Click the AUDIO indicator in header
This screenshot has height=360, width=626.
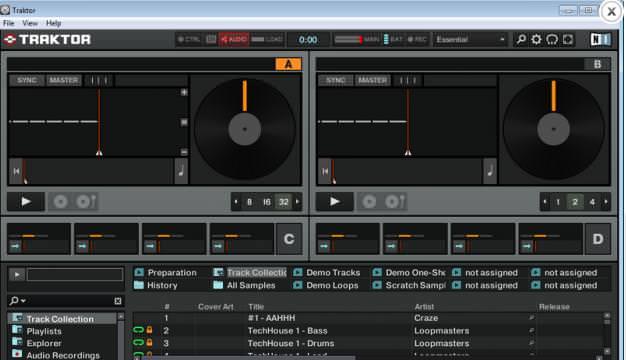(234, 40)
